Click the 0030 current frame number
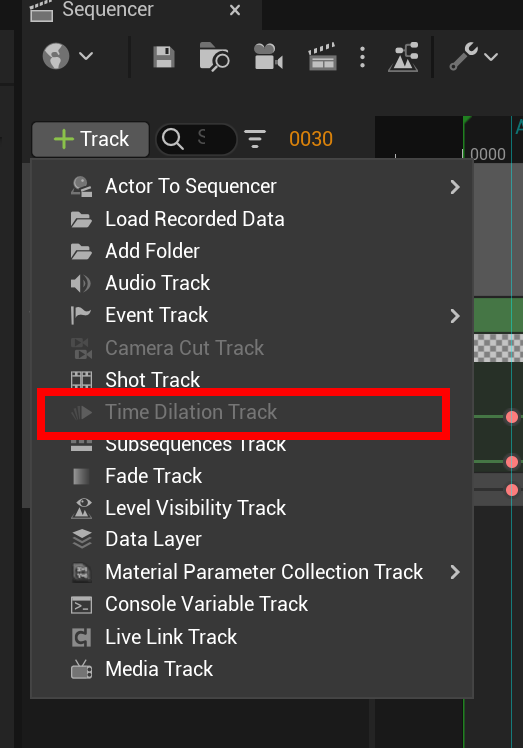Viewport: 523px width, 748px height. point(311,139)
